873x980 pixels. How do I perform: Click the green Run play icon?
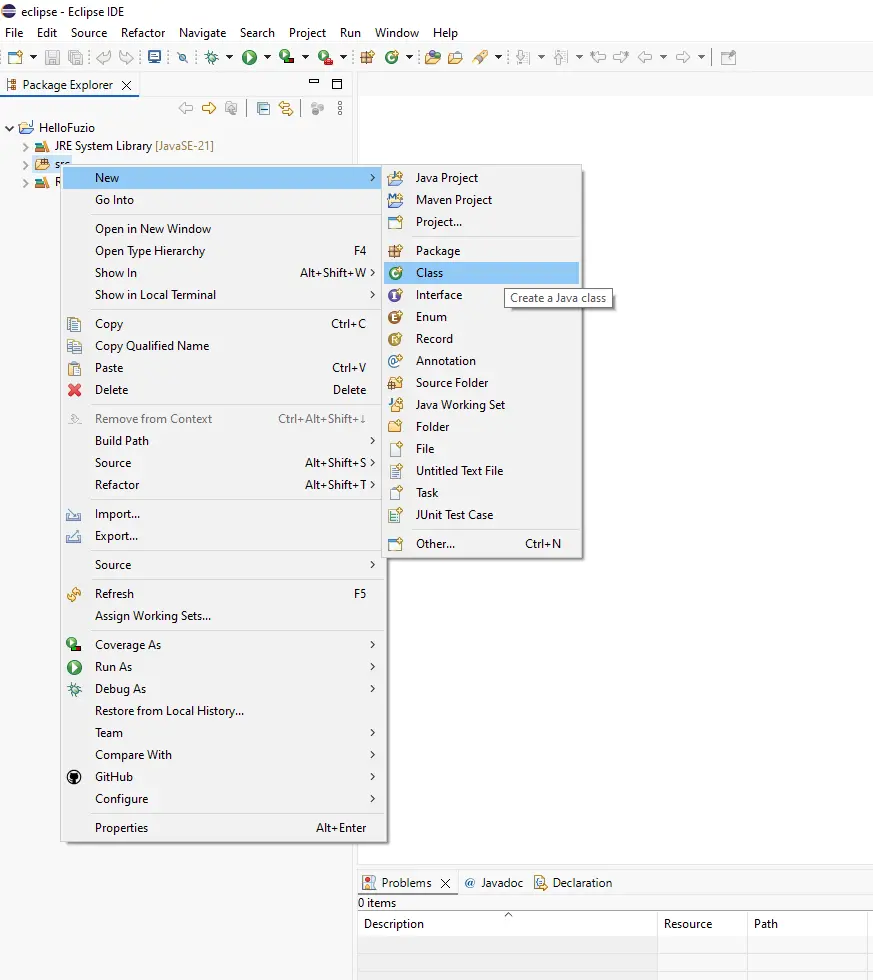click(x=249, y=58)
